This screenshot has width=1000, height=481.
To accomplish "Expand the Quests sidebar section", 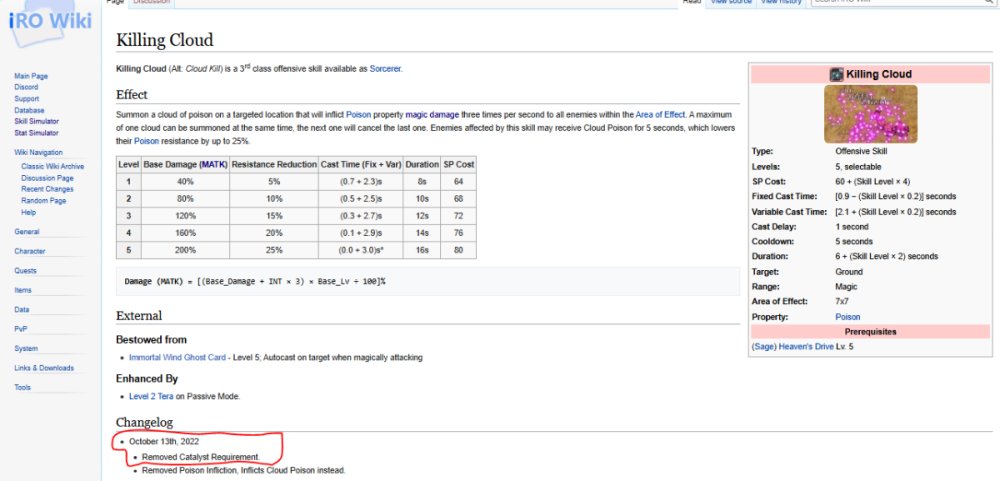I will [25, 270].
